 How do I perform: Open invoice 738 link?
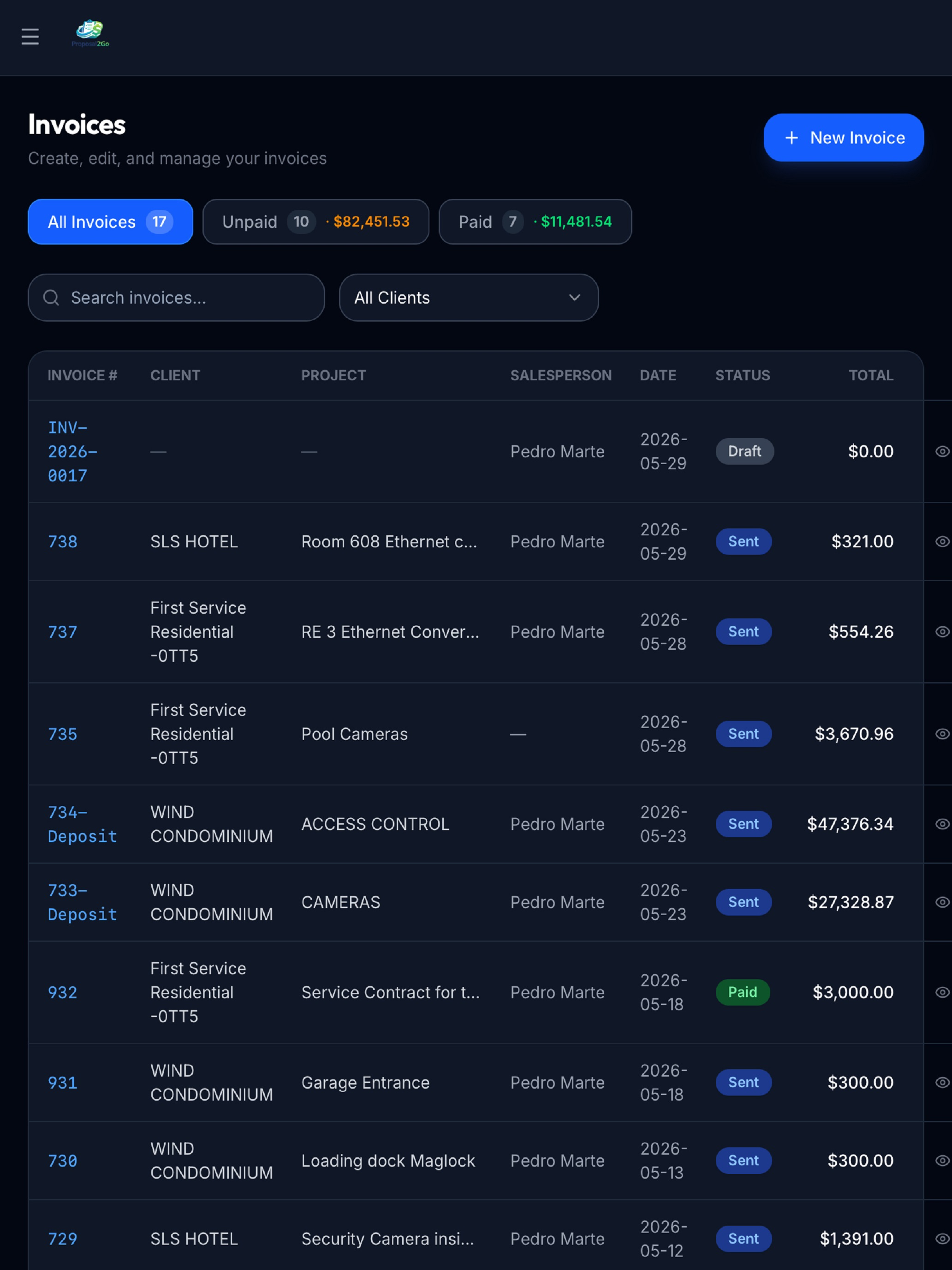point(62,541)
